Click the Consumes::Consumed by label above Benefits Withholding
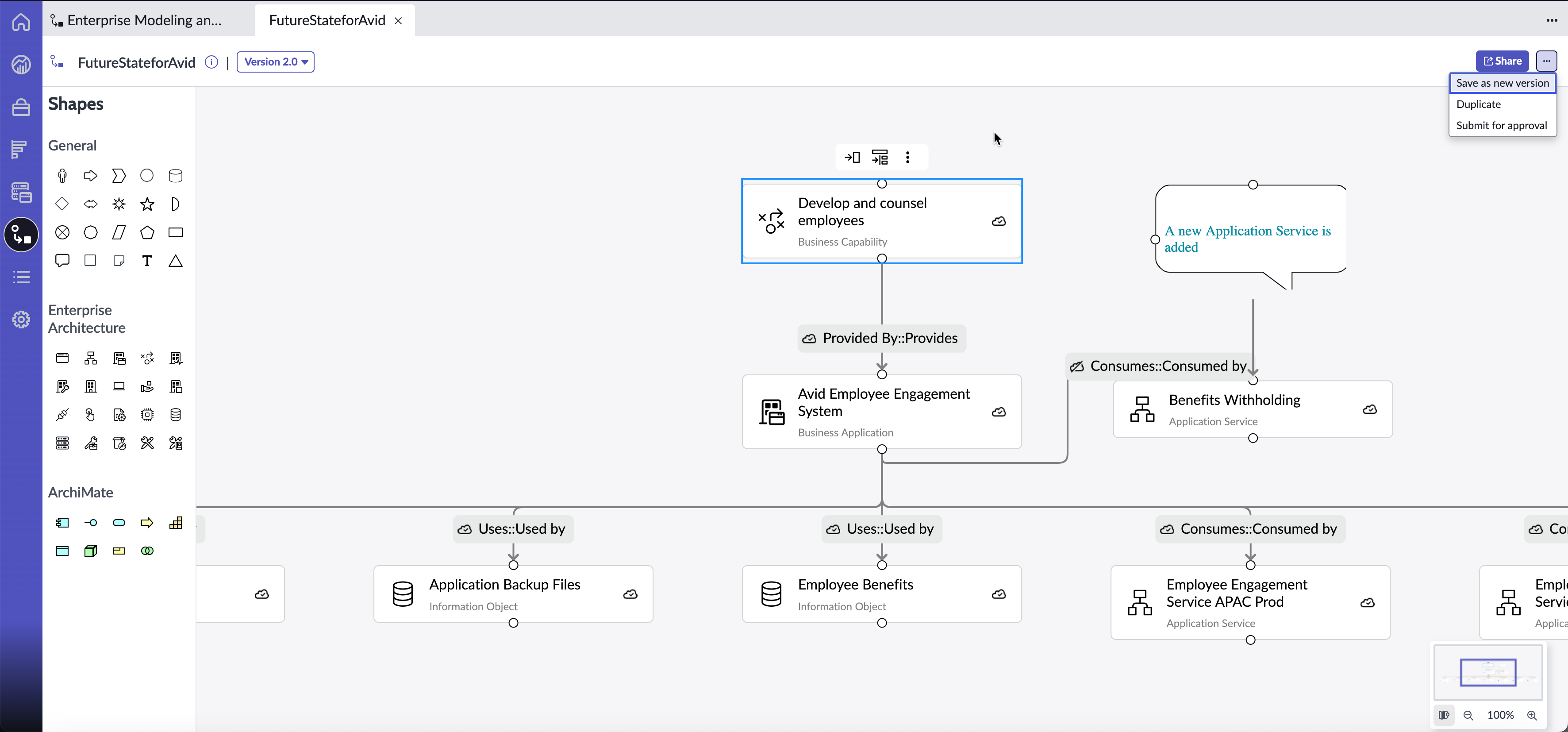The height and width of the screenshot is (732, 1568). (1160, 366)
